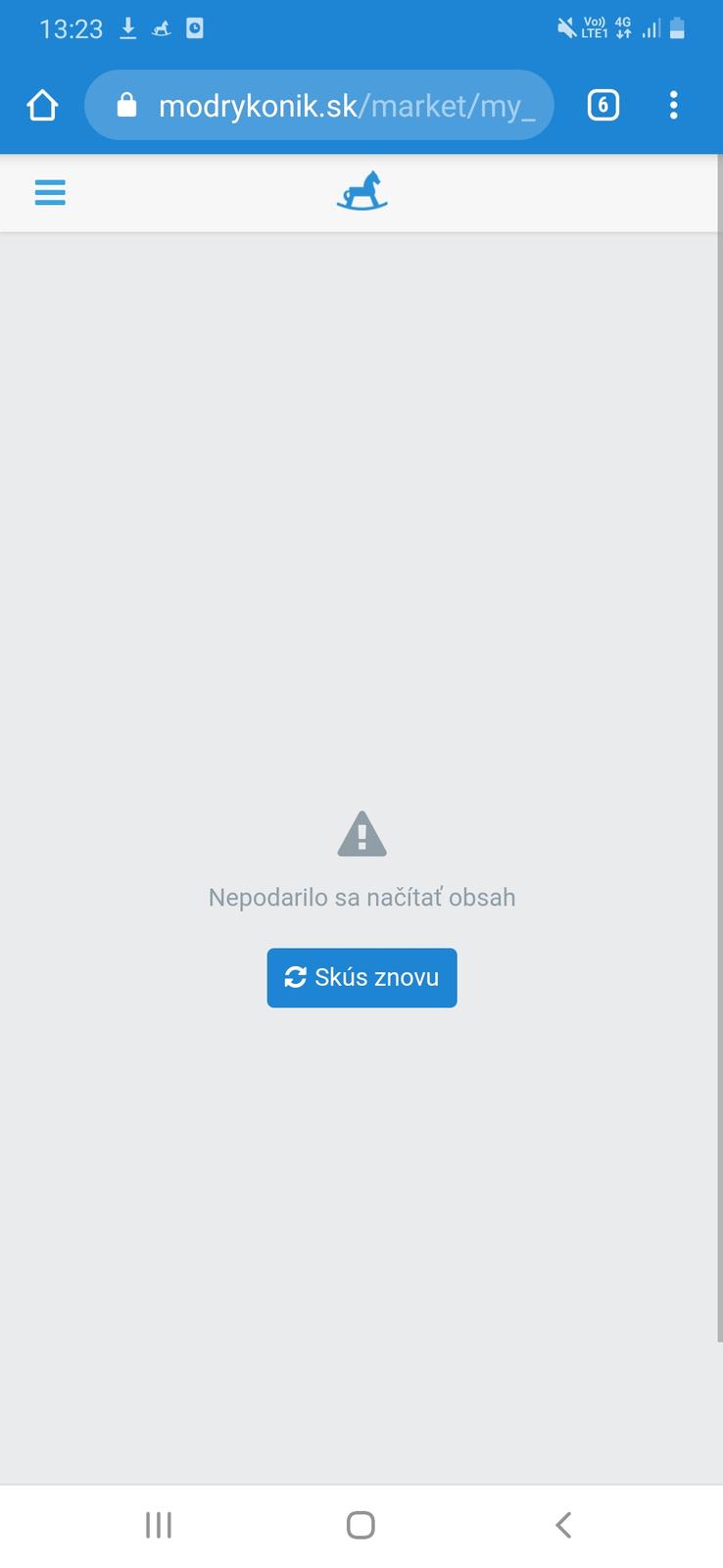Tap the Android home navigation button
Screen dimensions: 723x1568
point(361,1525)
